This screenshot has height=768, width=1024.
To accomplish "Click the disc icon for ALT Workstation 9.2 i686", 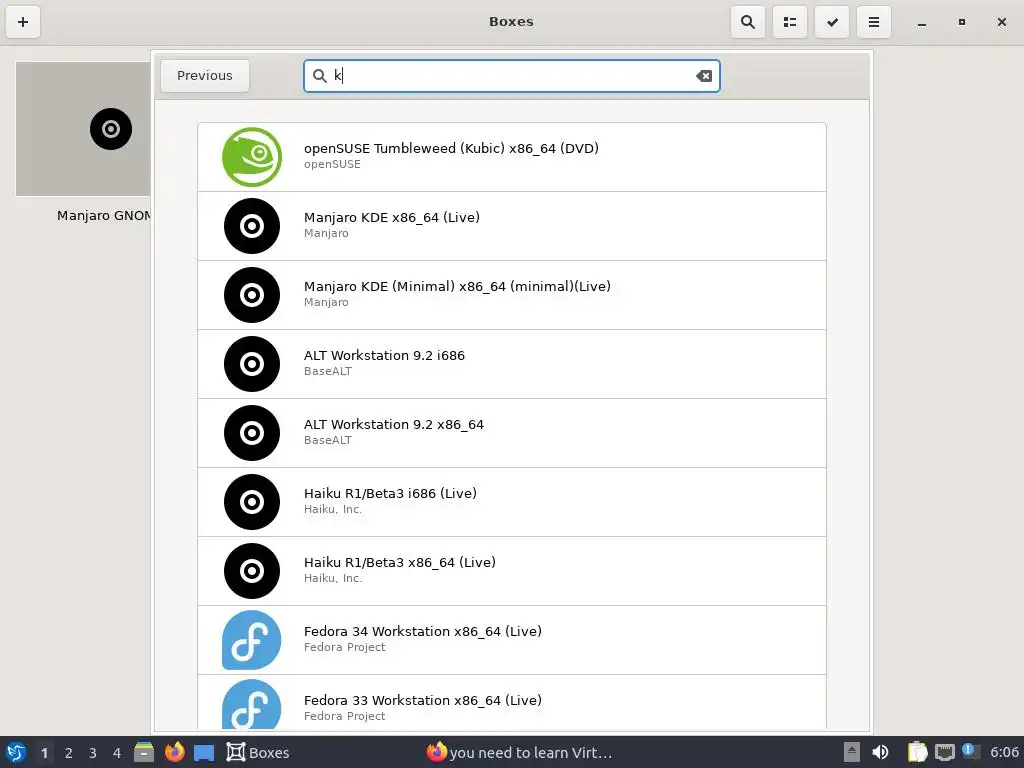I will tap(251, 364).
